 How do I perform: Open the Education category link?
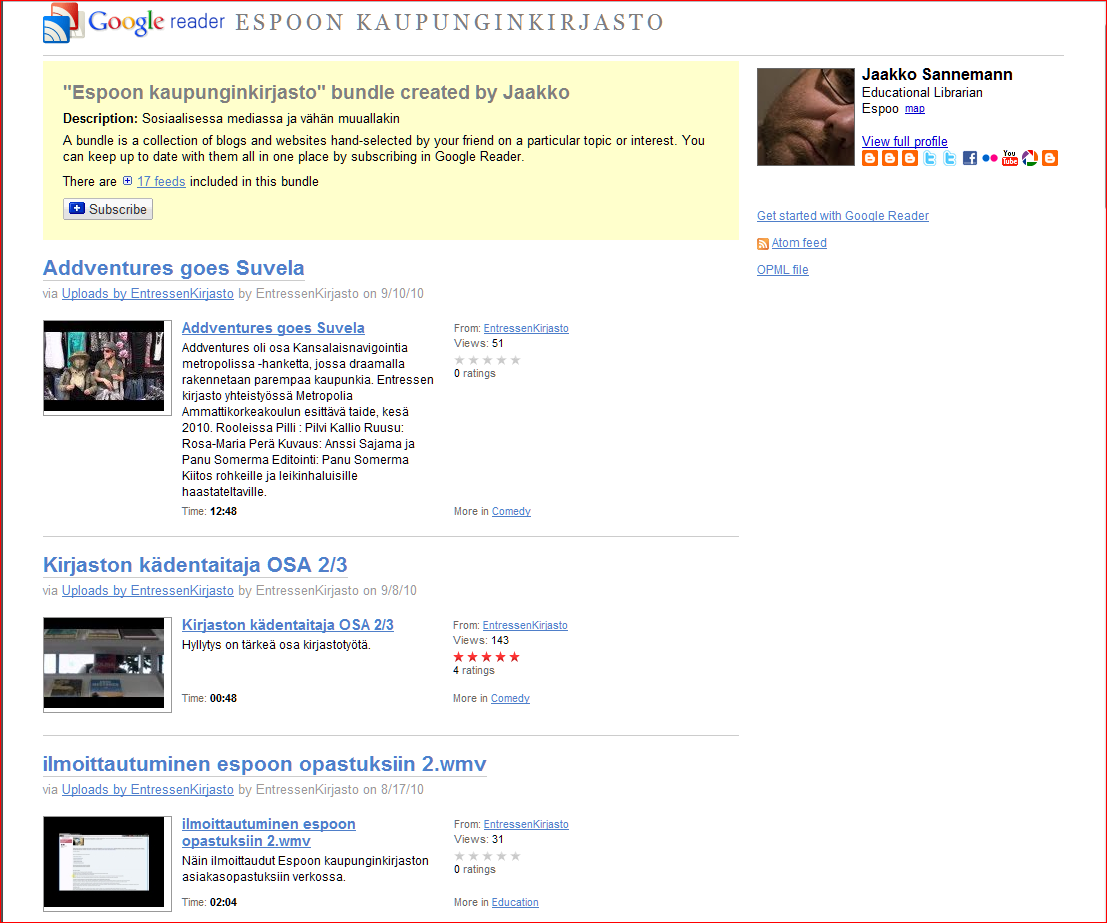(x=515, y=903)
